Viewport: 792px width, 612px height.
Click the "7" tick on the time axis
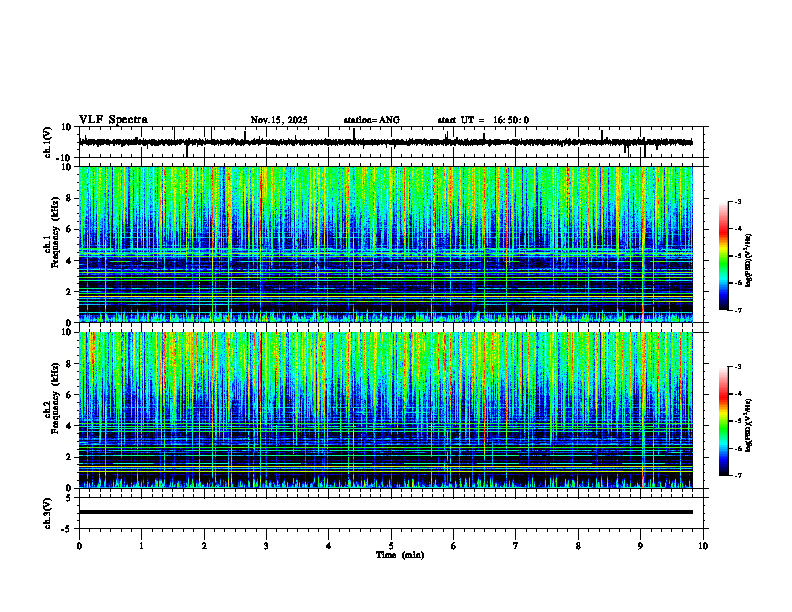pos(516,546)
